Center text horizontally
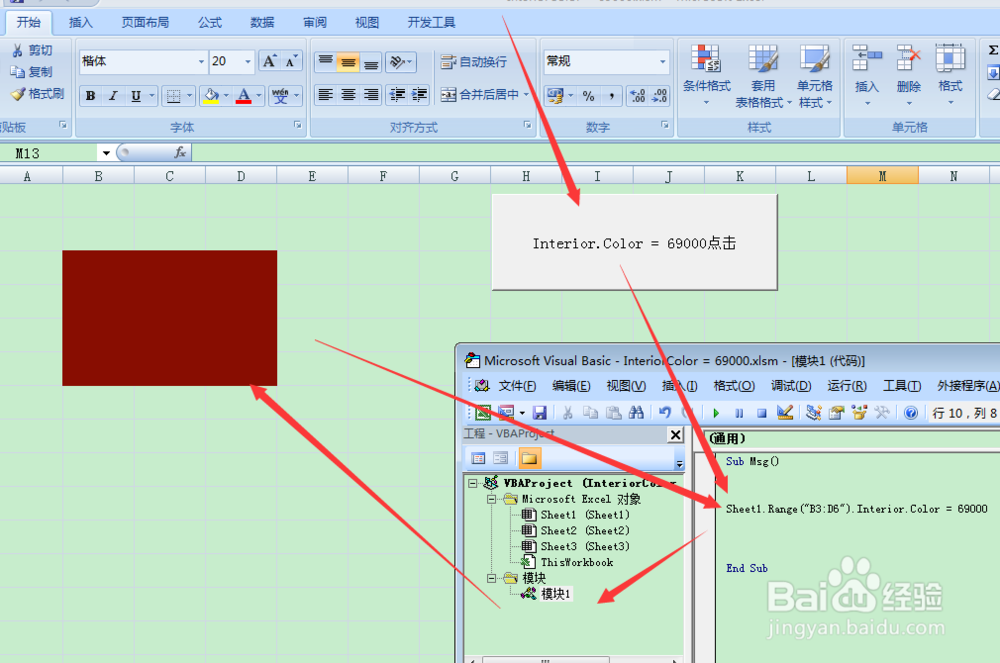The width and height of the screenshot is (1000, 663). coord(348,95)
